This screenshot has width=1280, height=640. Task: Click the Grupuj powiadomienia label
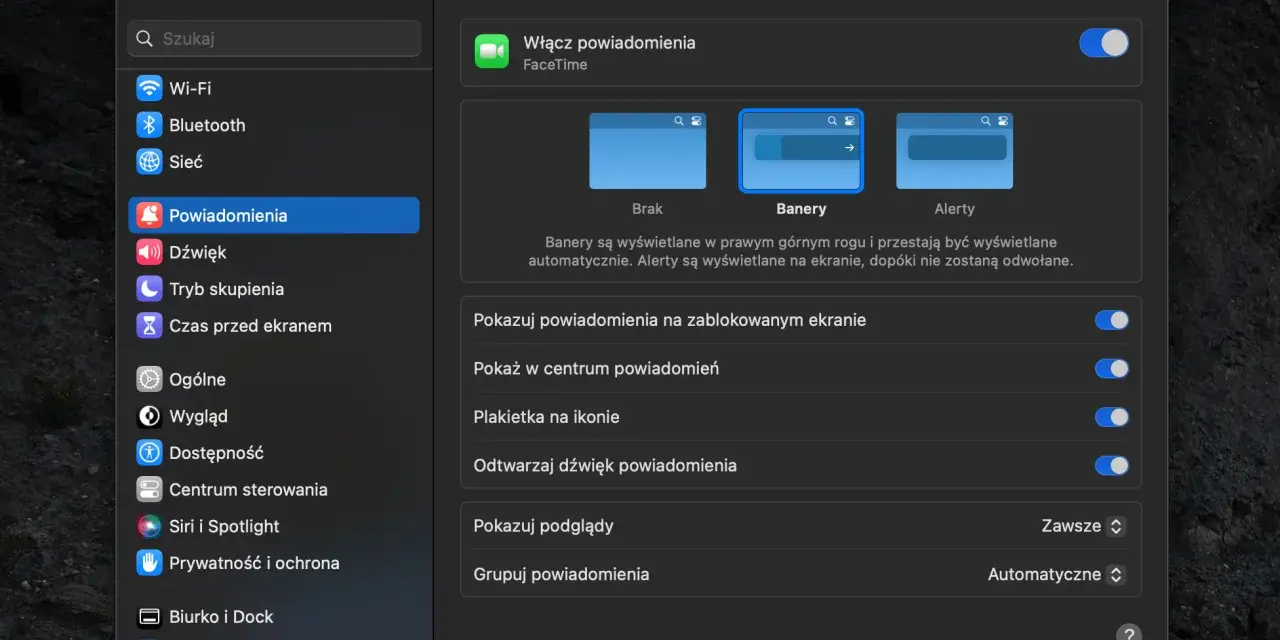(561, 574)
